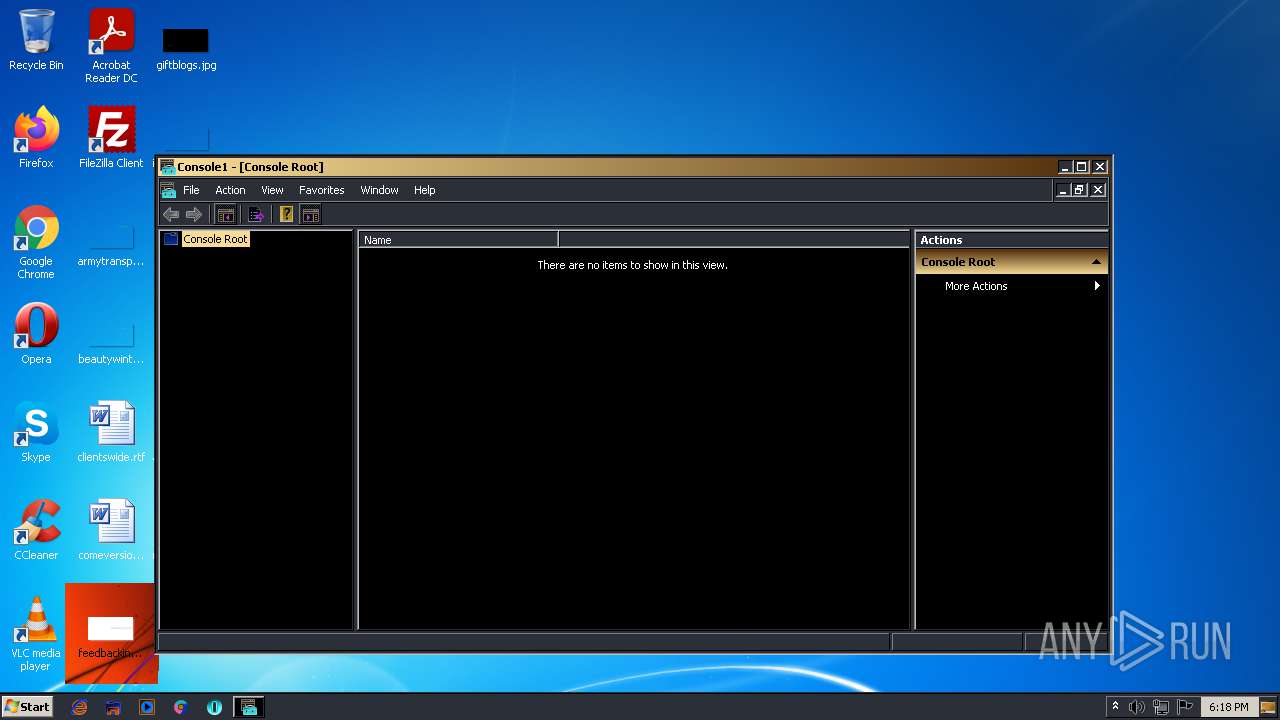Click 'There are no items to show' text
The height and width of the screenshot is (720, 1280).
click(x=632, y=265)
